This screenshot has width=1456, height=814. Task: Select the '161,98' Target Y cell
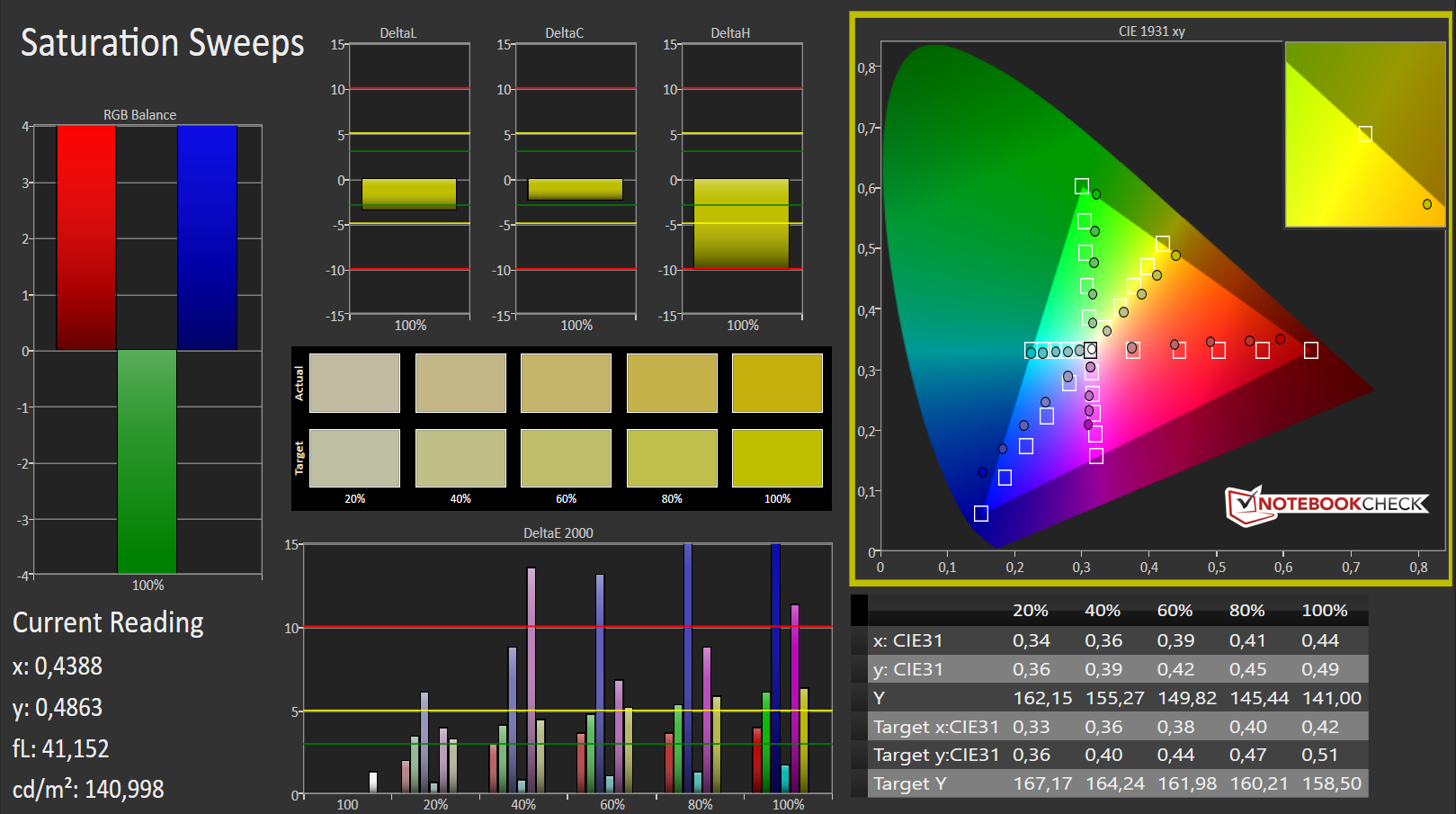pos(1187,783)
